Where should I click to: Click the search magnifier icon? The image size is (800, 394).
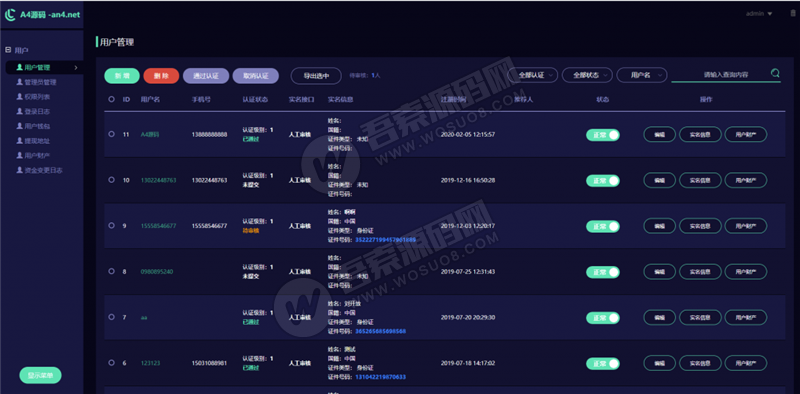775,73
